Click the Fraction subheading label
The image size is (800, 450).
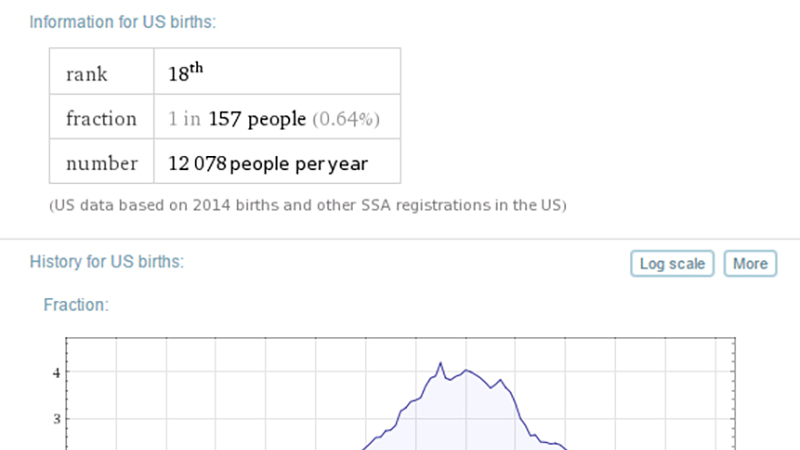(x=76, y=305)
